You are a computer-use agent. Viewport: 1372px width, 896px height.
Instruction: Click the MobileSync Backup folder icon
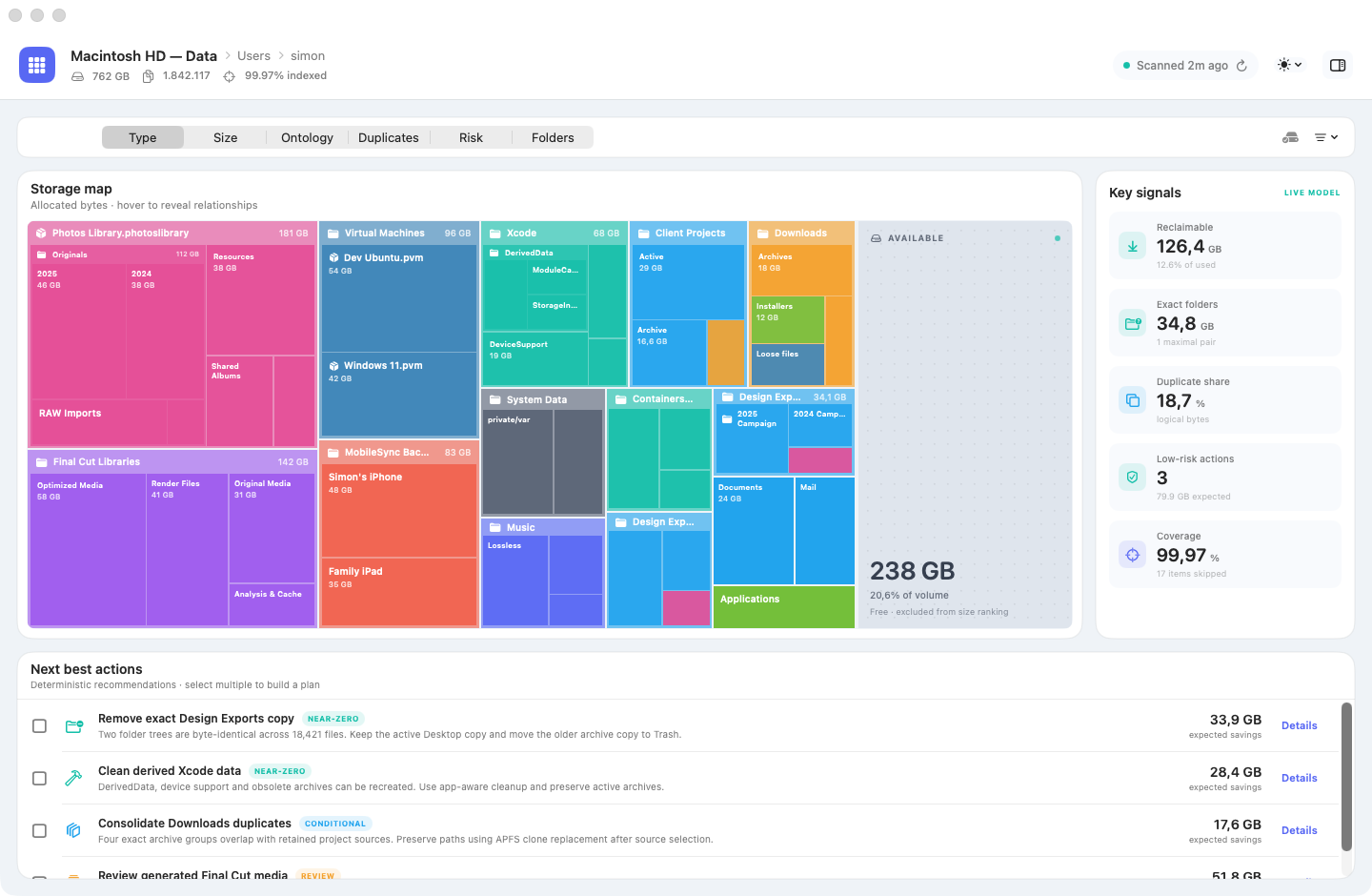[x=333, y=453]
